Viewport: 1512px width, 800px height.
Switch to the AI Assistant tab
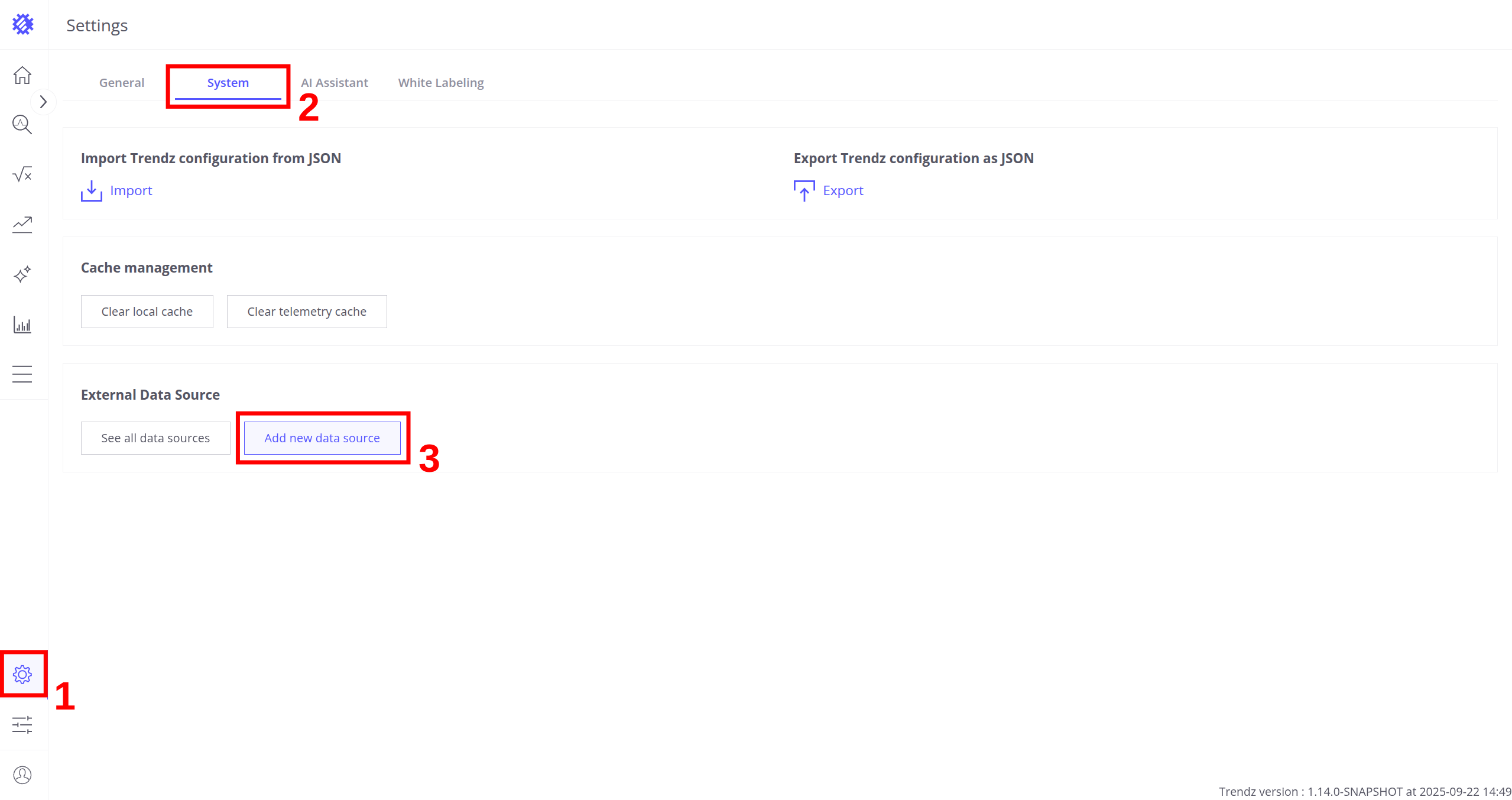(x=334, y=83)
